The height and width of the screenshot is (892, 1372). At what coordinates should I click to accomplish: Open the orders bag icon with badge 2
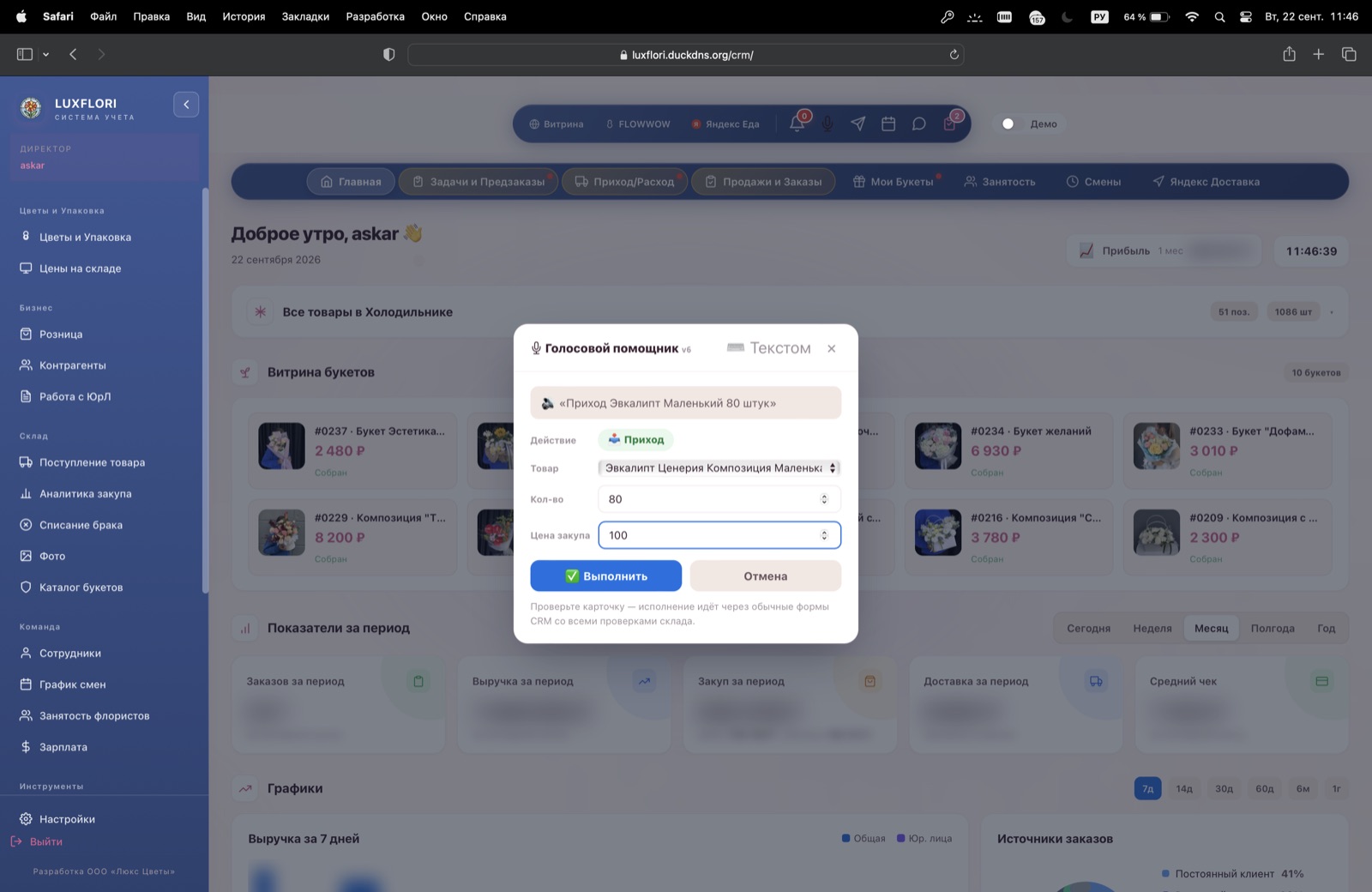tap(950, 124)
